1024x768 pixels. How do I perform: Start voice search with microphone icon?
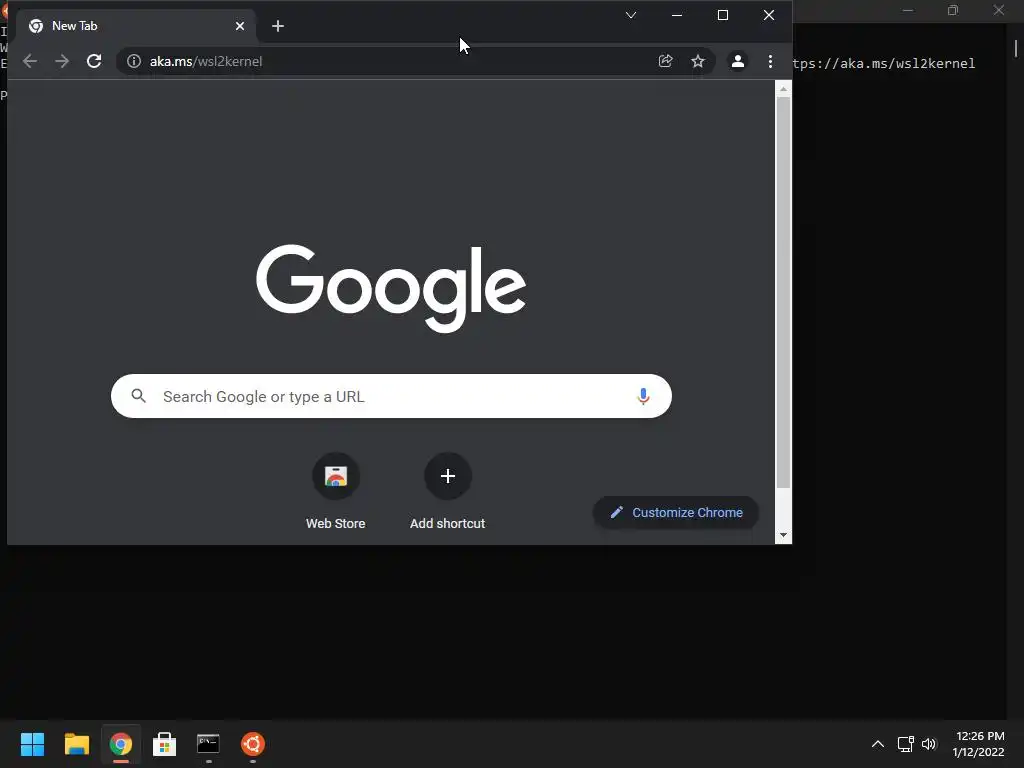(643, 396)
